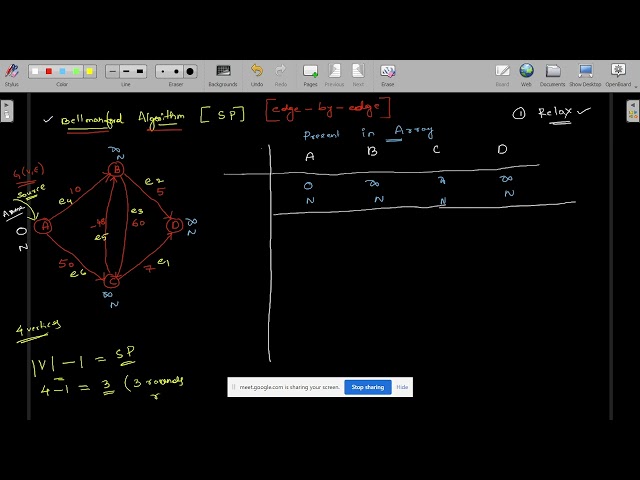Expand the left side panel tab
640x480 pixels.
(7, 111)
